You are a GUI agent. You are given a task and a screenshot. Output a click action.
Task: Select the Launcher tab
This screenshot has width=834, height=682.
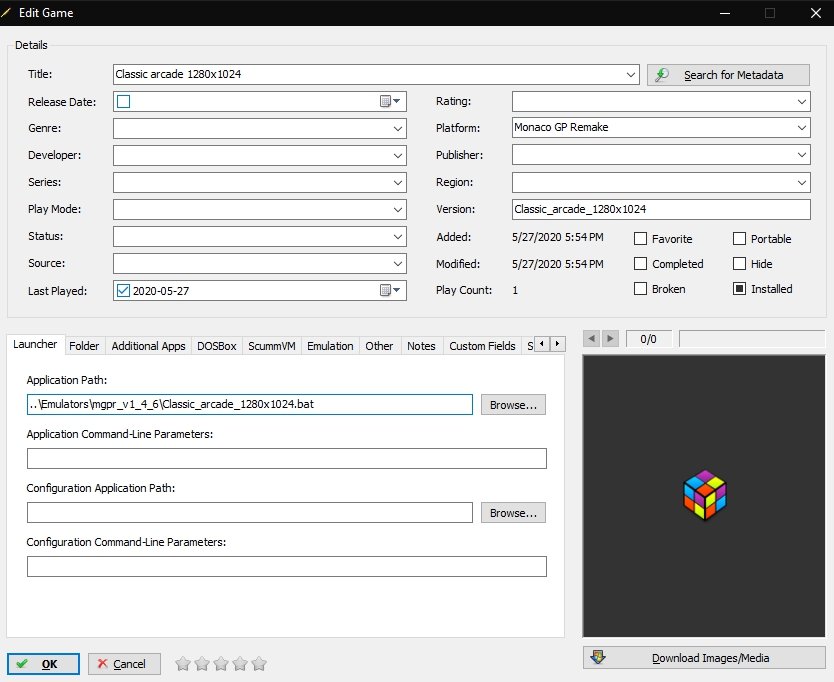pyautogui.click(x=35, y=344)
